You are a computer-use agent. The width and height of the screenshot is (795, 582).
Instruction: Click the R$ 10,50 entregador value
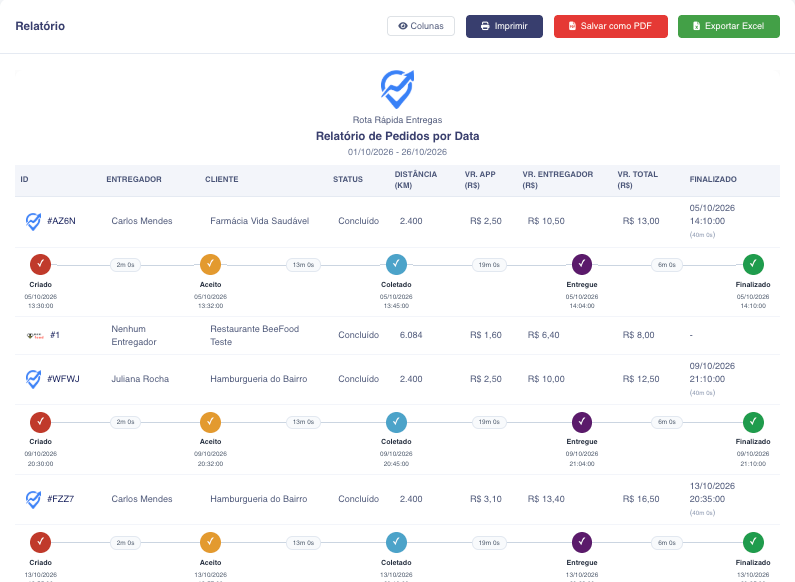tap(546, 221)
